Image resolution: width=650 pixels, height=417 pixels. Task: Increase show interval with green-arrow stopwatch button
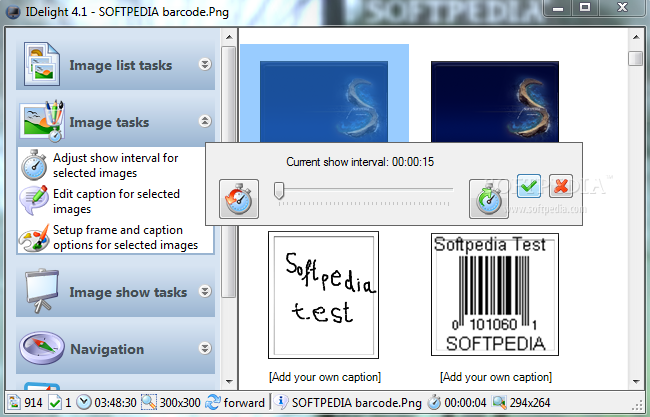pos(488,199)
